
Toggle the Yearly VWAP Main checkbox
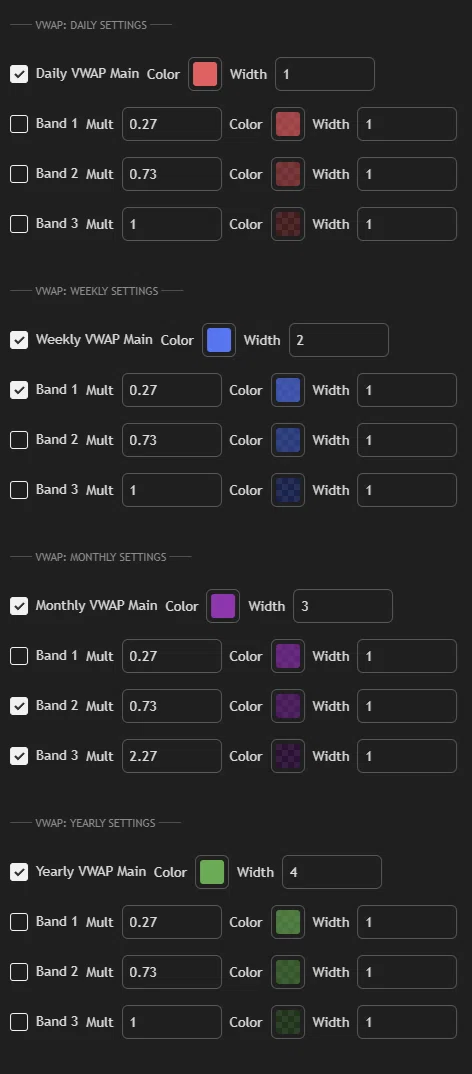pyautogui.click(x=19, y=872)
